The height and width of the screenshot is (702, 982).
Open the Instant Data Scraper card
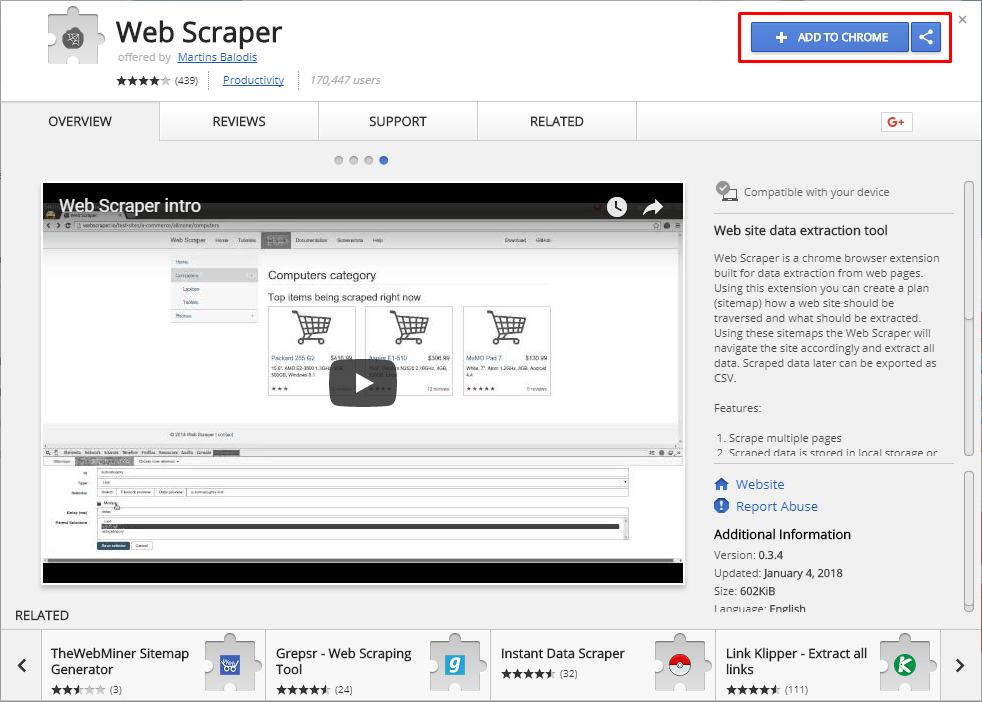tap(603, 665)
